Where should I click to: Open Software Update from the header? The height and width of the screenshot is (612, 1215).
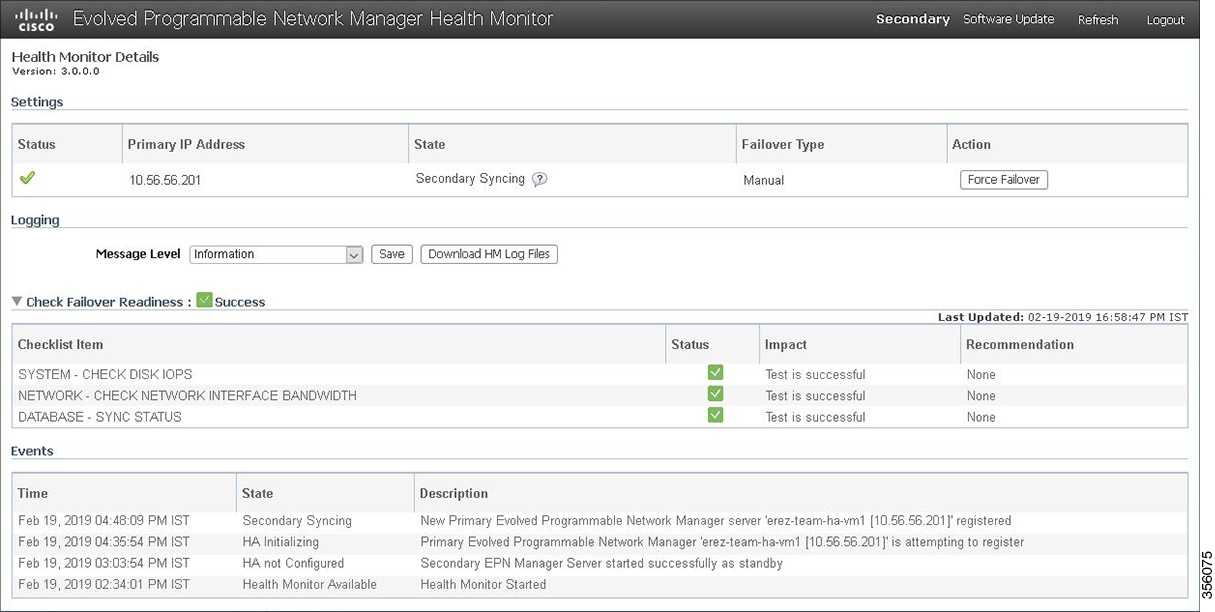(x=1008, y=19)
